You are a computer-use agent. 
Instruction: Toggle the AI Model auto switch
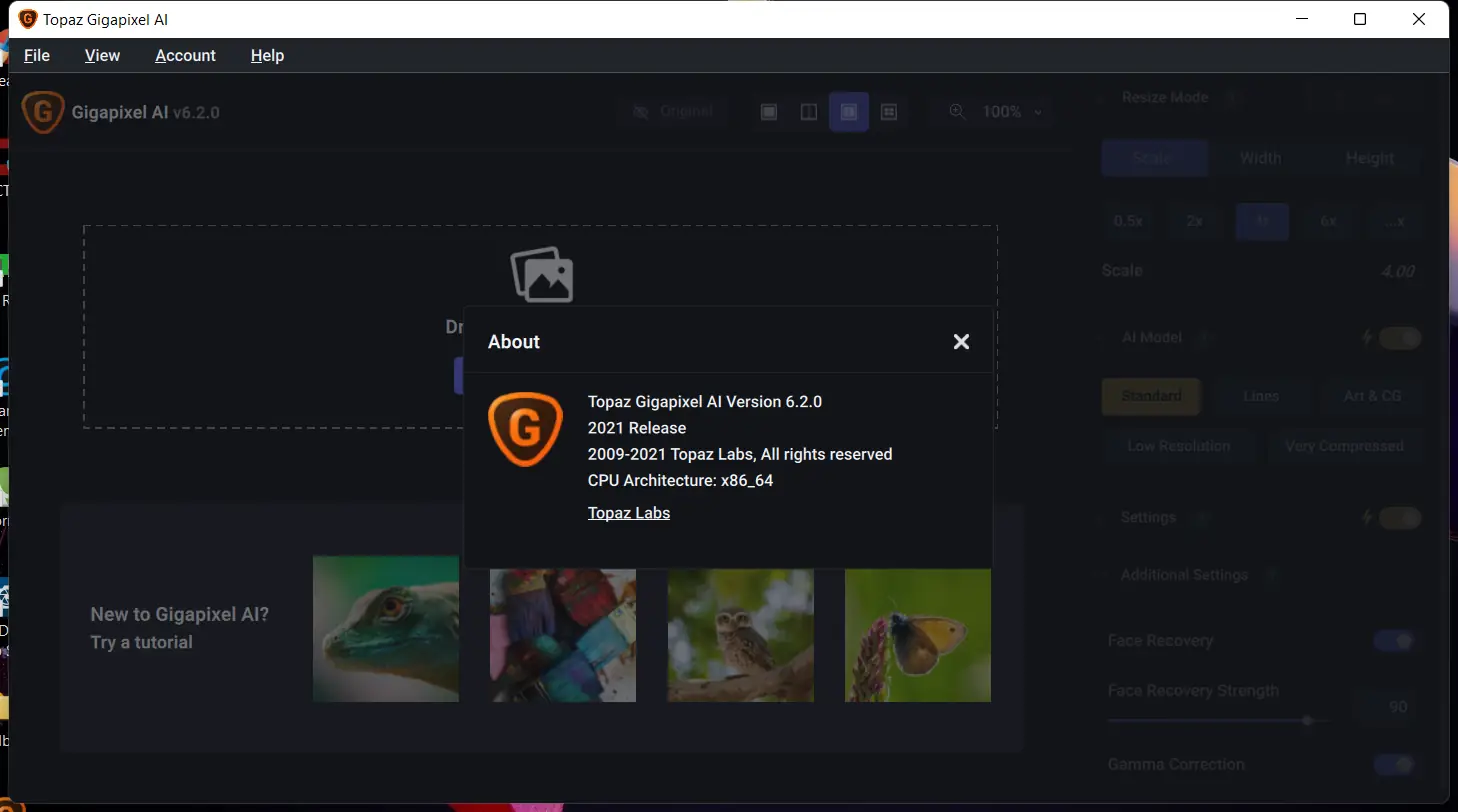[1400, 338]
